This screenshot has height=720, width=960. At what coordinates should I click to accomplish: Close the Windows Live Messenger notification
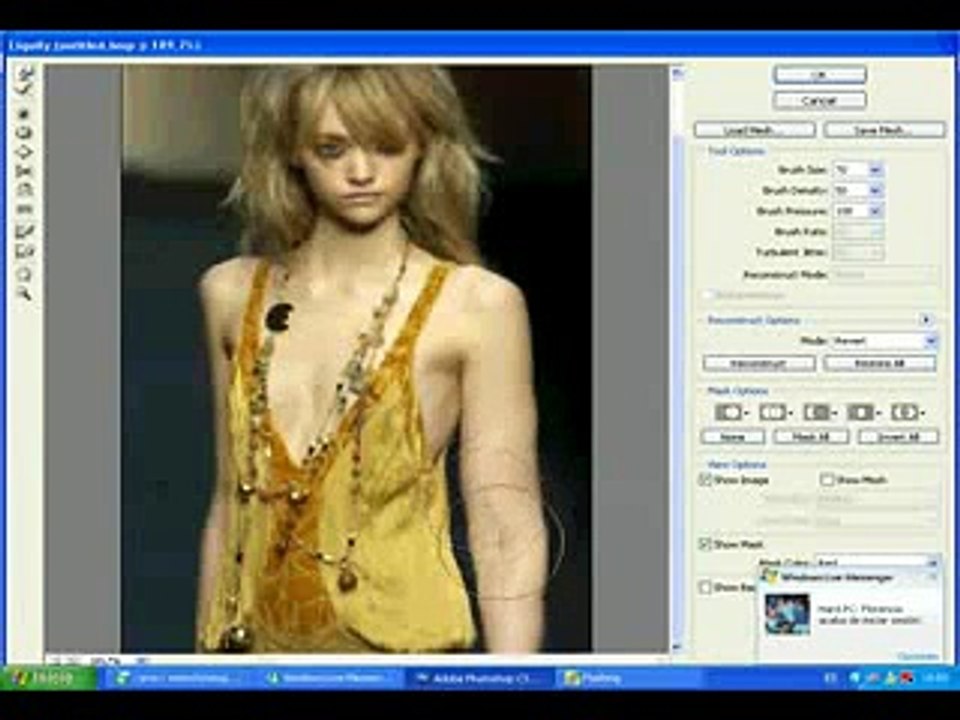click(934, 577)
